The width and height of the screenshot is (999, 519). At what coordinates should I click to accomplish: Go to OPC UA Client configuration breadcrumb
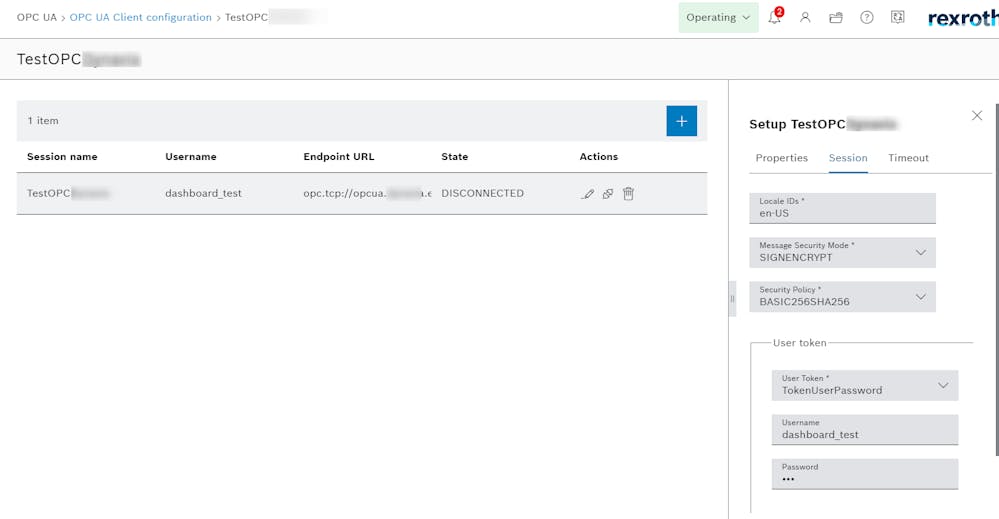pos(140,18)
